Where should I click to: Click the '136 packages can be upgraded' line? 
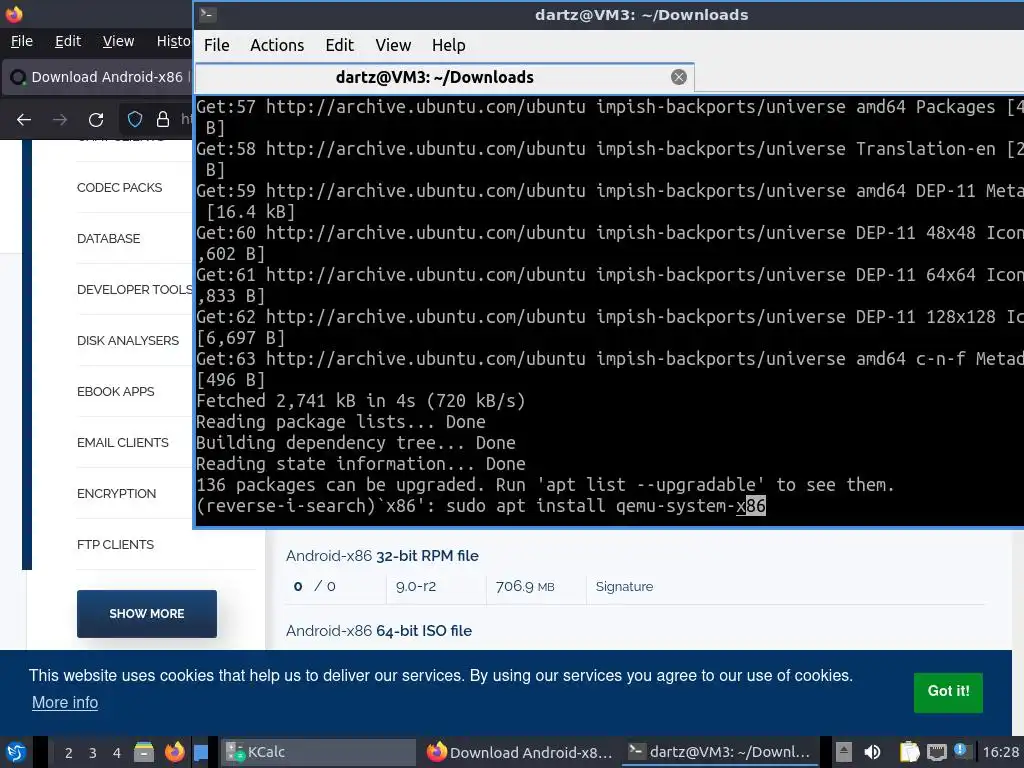(x=545, y=485)
